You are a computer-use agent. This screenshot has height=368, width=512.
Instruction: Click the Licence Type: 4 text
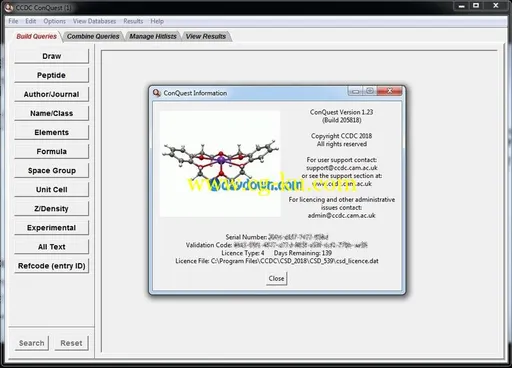pyautogui.click(x=243, y=253)
